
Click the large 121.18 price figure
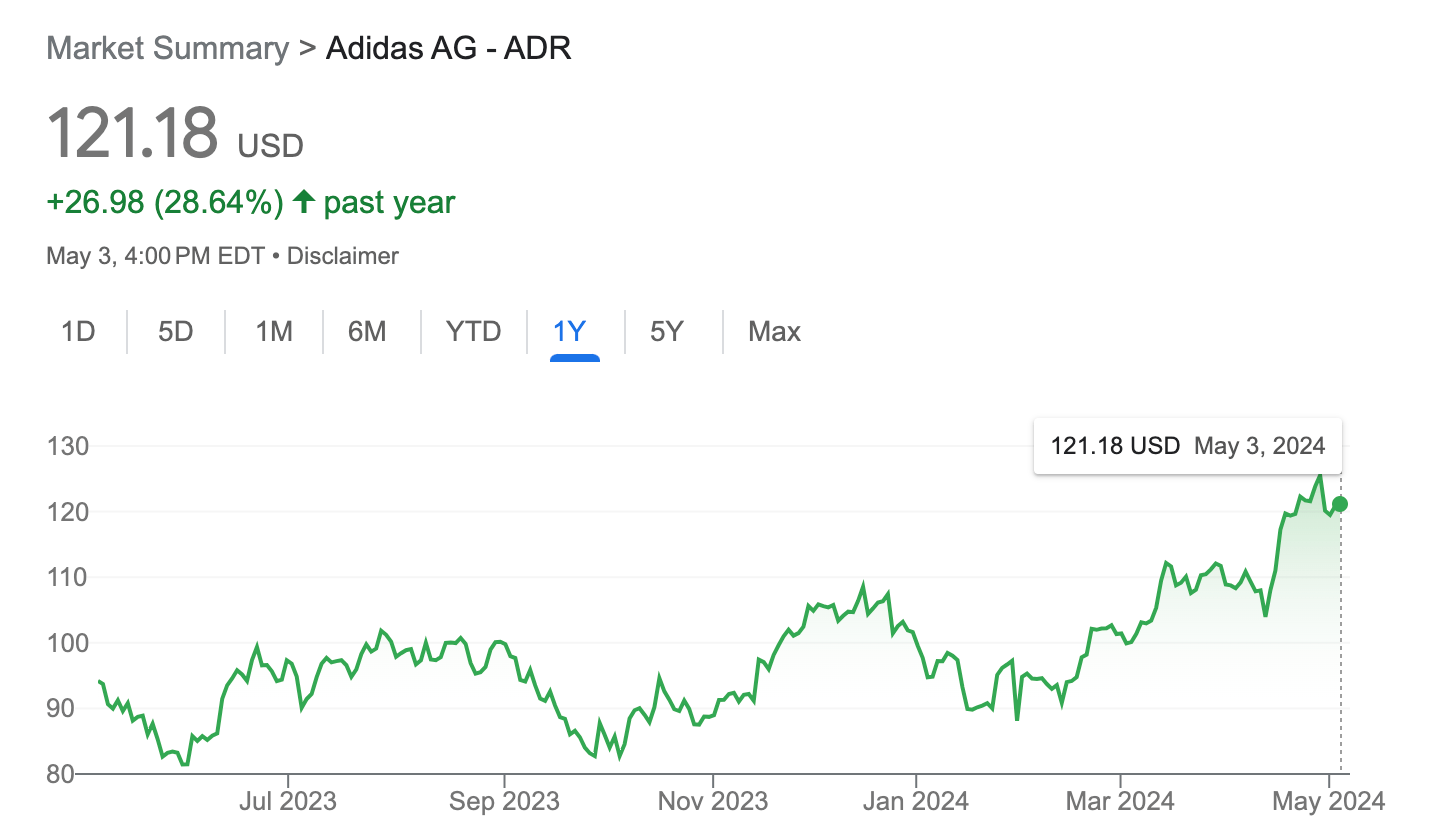pyautogui.click(x=132, y=131)
